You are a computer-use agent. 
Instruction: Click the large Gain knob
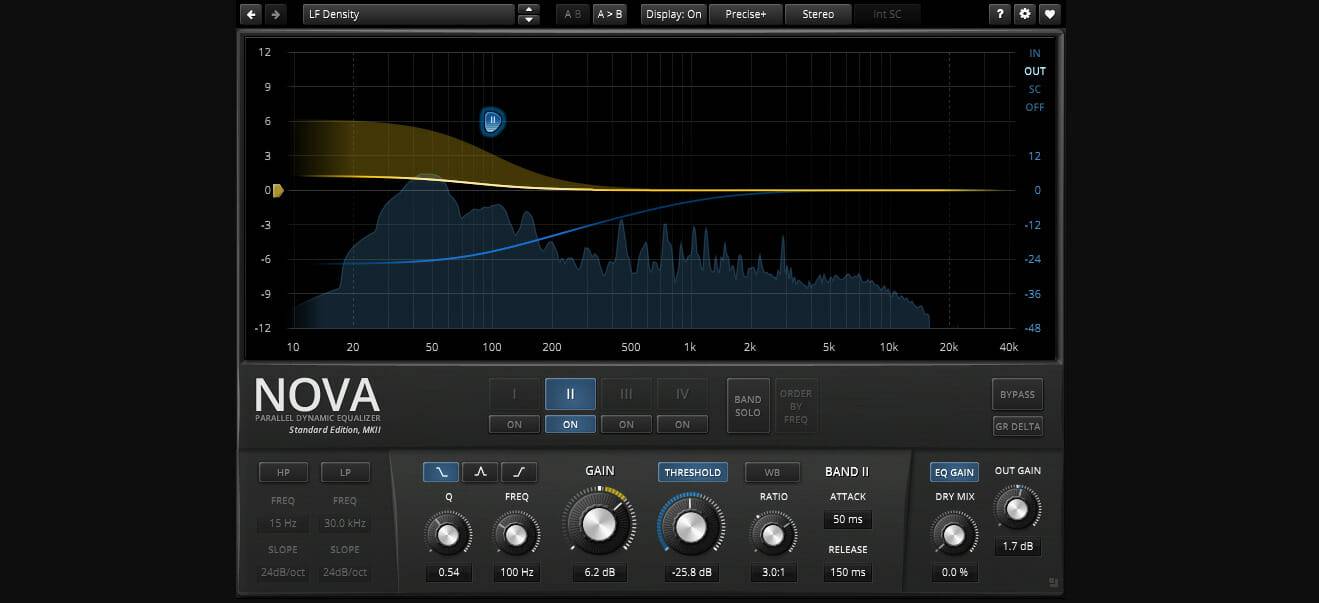click(599, 523)
